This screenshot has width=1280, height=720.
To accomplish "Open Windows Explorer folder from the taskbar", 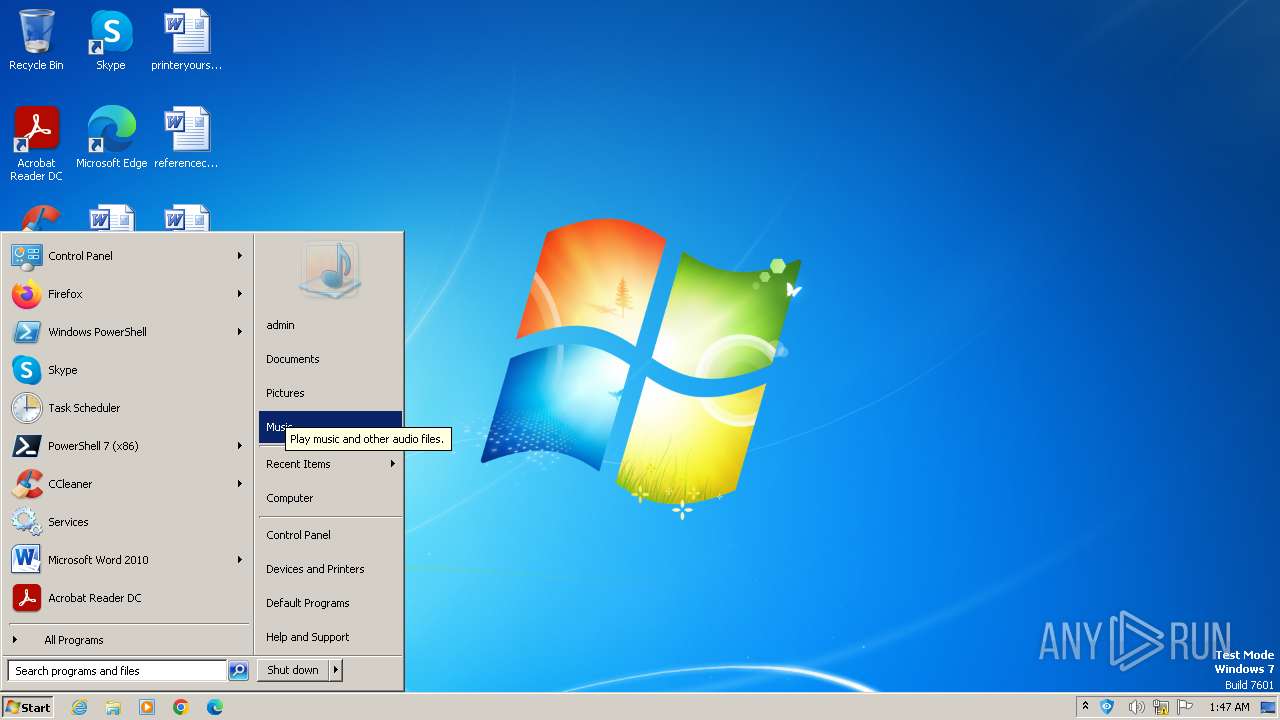I will [x=113, y=707].
